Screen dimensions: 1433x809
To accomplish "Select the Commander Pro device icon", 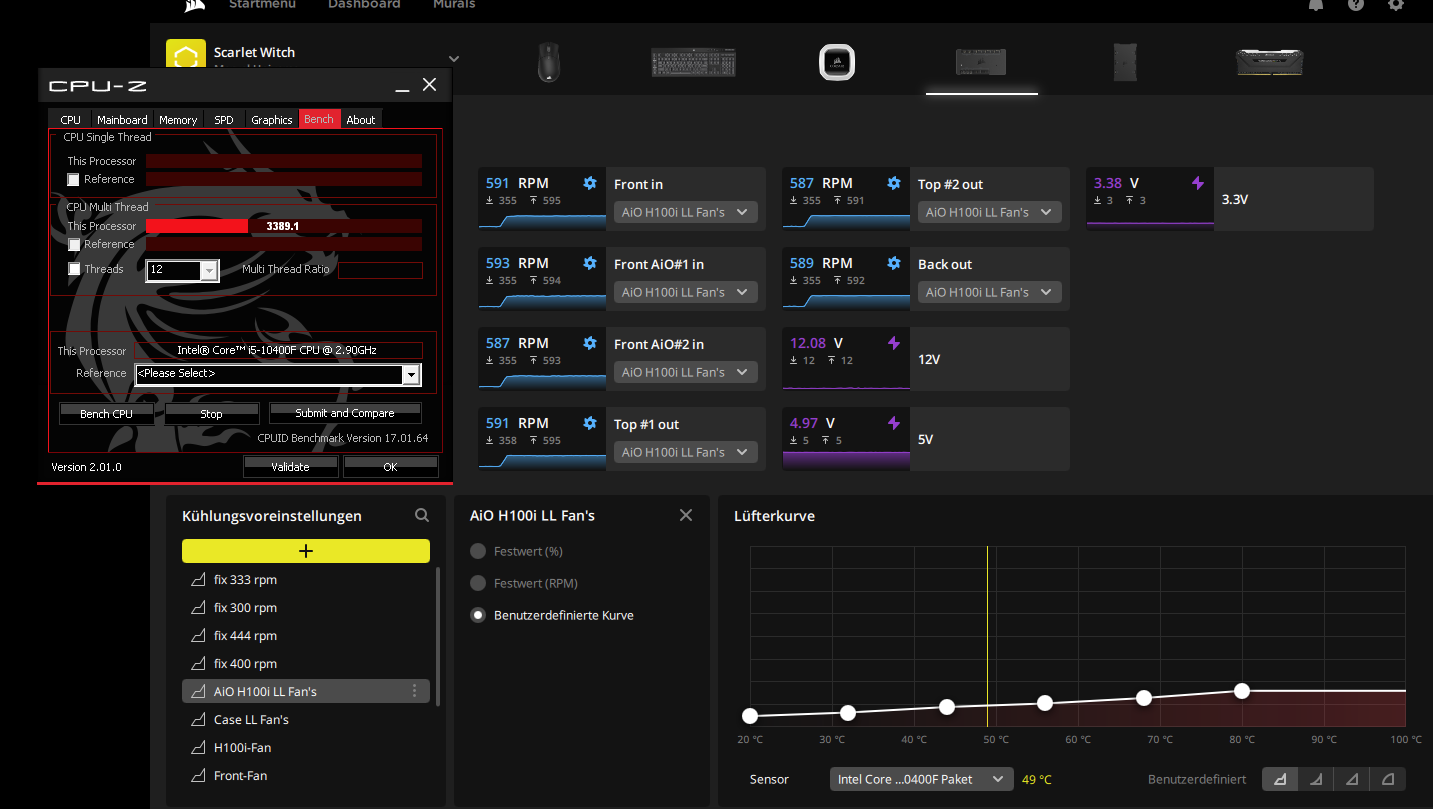I will tap(981, 62).
